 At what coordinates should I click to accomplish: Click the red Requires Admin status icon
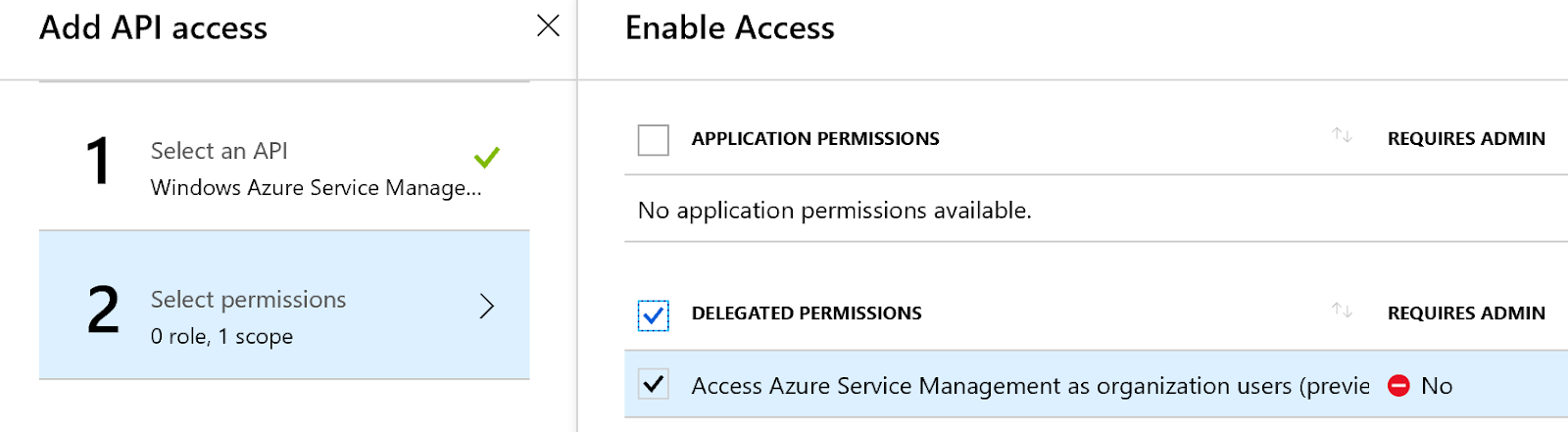pos(1398,386)
